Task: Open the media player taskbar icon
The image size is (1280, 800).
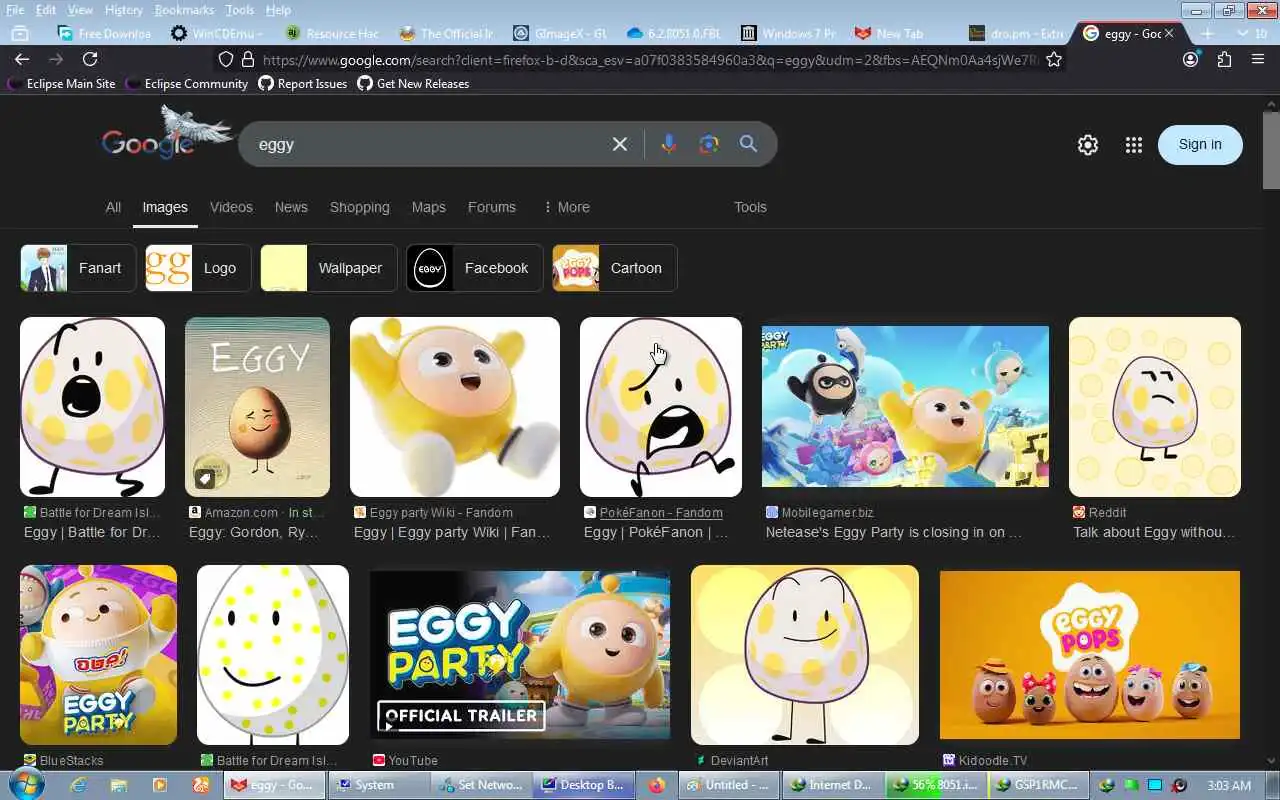Action: 160,785
